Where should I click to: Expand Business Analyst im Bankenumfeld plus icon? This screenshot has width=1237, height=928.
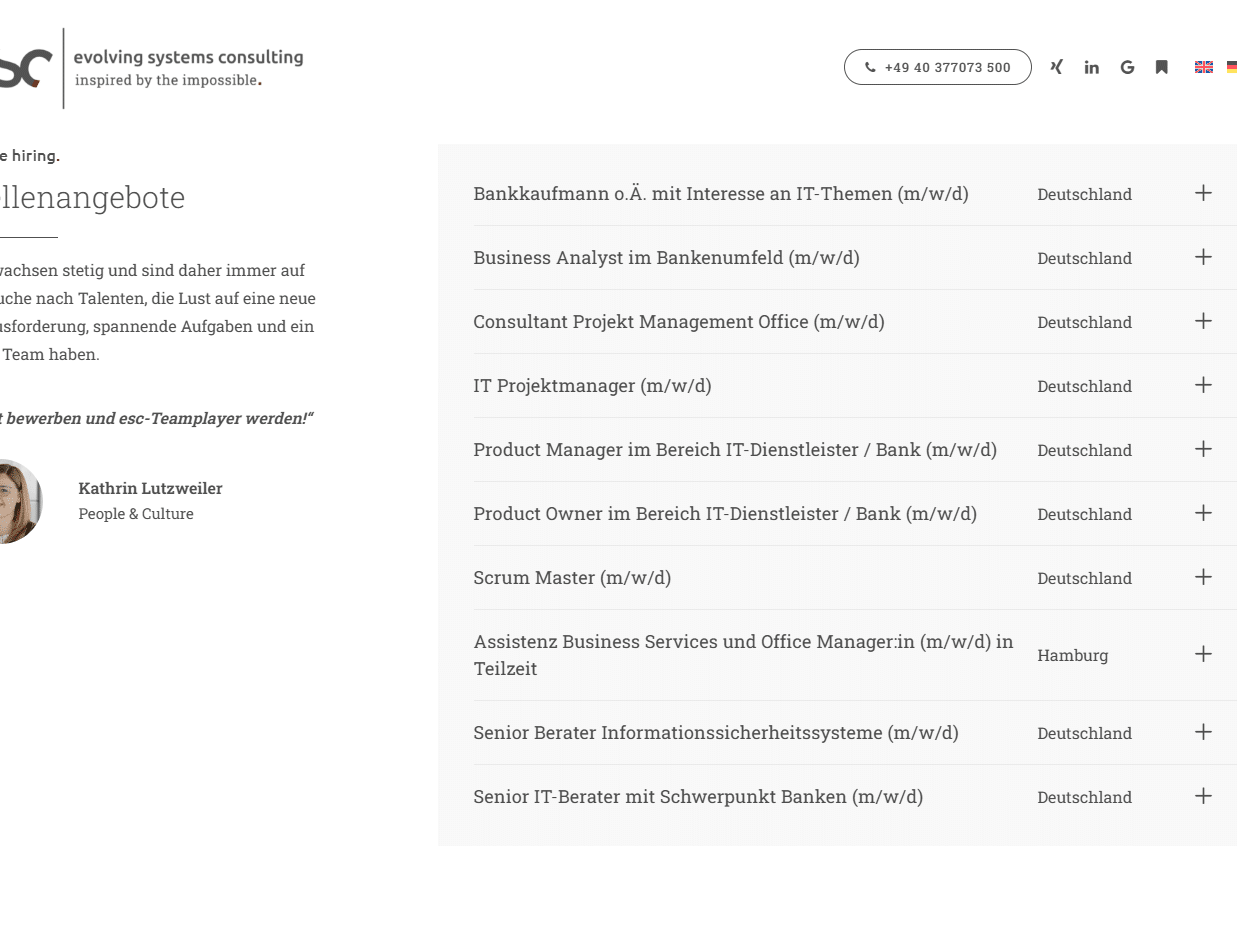click(x=1203, y=257)
